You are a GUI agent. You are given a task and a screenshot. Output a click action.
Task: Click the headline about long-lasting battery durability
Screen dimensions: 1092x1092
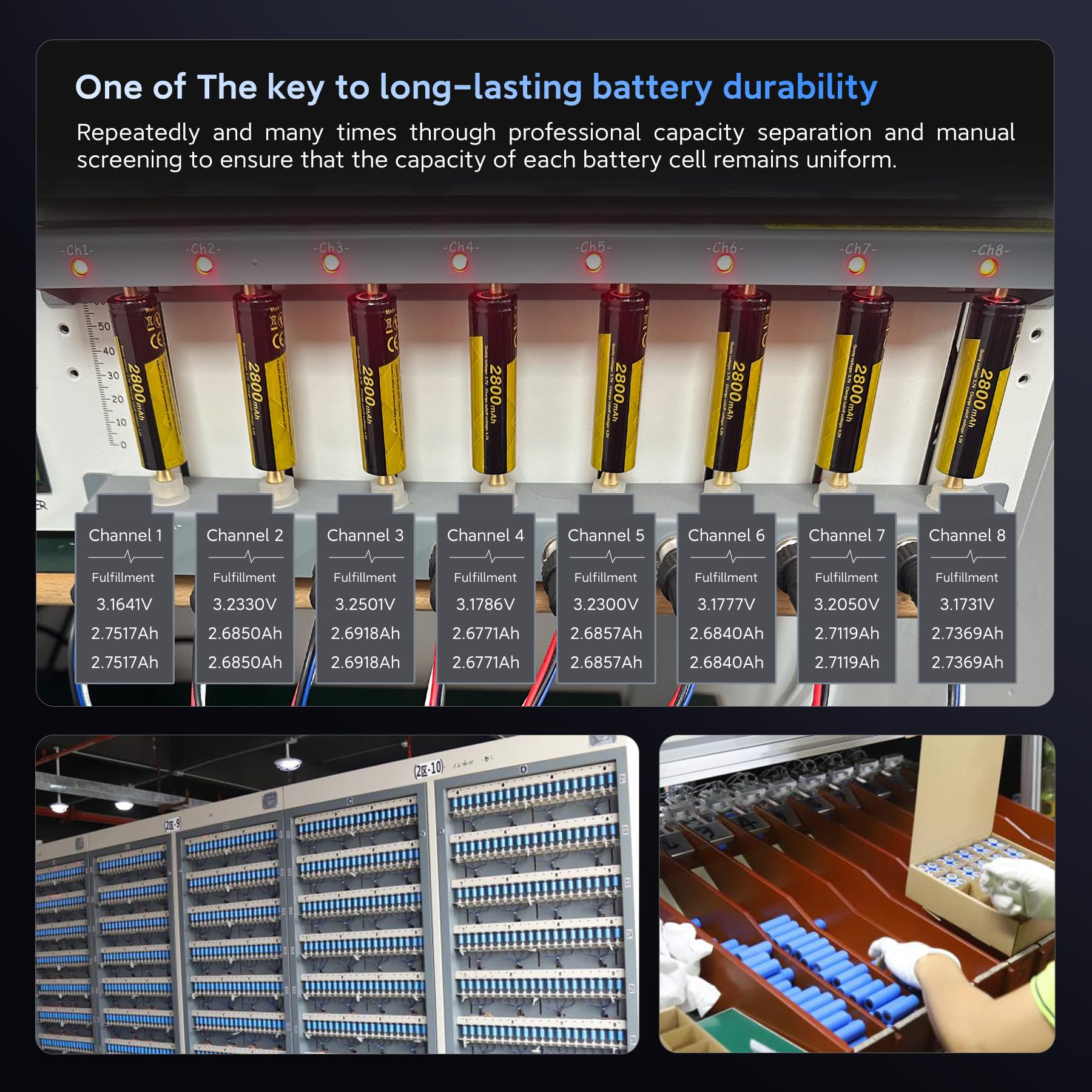pyautogui.click(x=476, y=87)
